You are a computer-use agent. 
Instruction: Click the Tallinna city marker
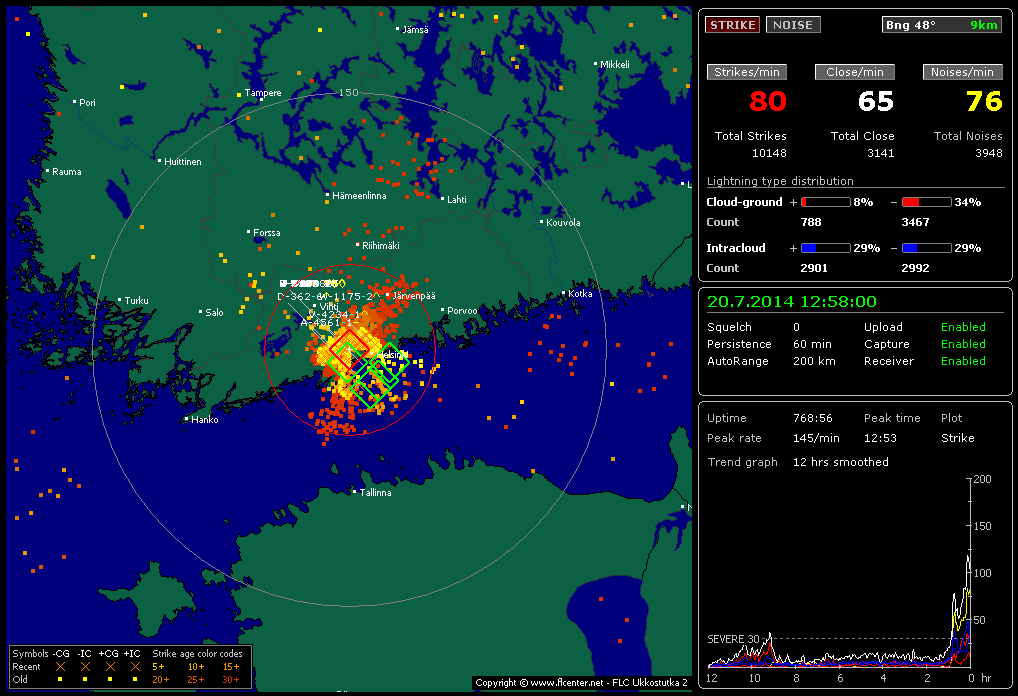(x=355, y=491)
